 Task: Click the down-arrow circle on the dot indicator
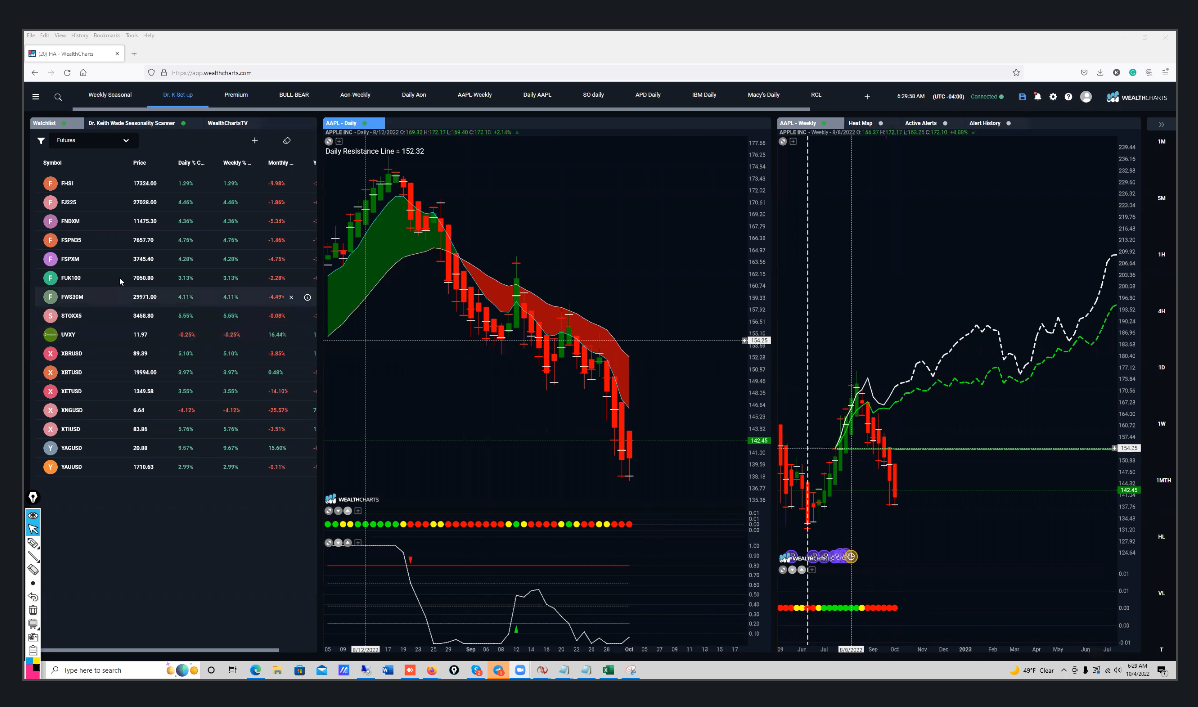coord(338,511)
